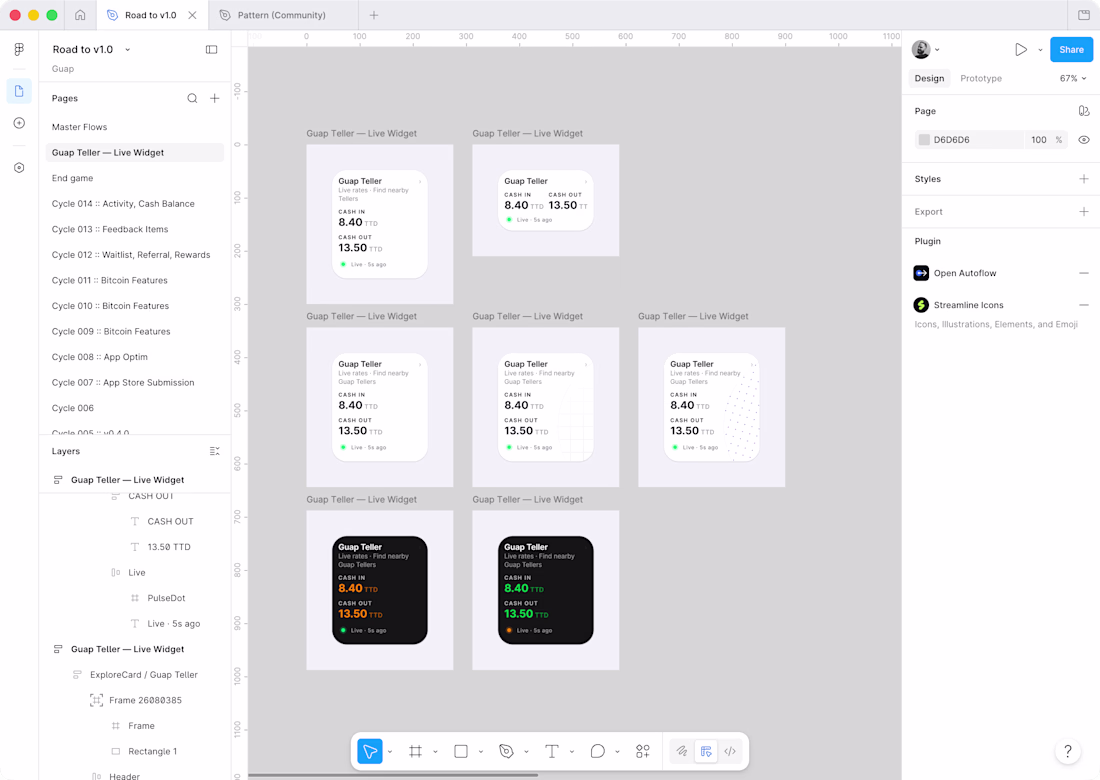Viewport: 1100px width, 780px height.
Task: Click the Present play icon
Action: pyautogui.click(x=1021, y=49)
